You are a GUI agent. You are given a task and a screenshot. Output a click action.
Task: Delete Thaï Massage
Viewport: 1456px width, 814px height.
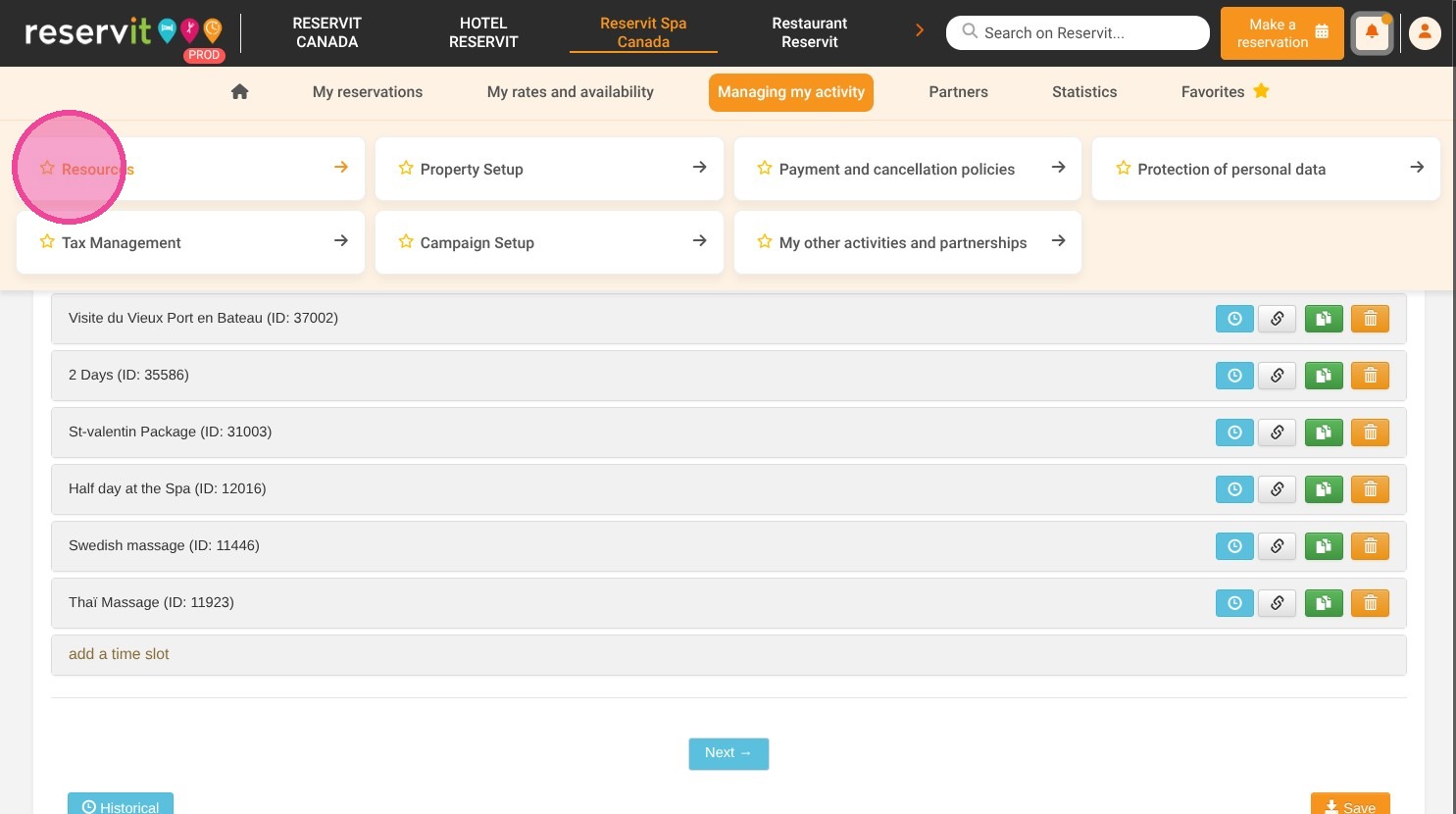click(x=1370, y=603)
